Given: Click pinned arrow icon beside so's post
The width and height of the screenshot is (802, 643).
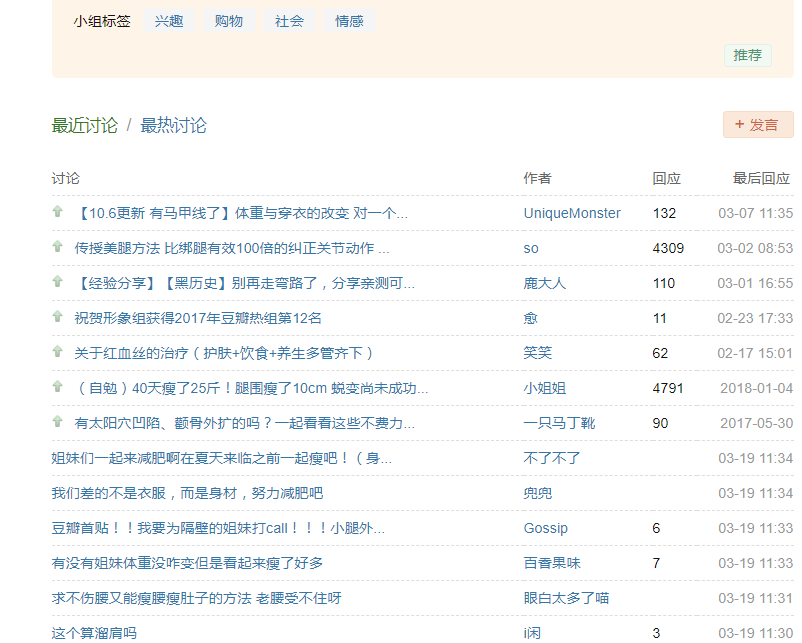Looking at the screenshot, I should point(58,247).
